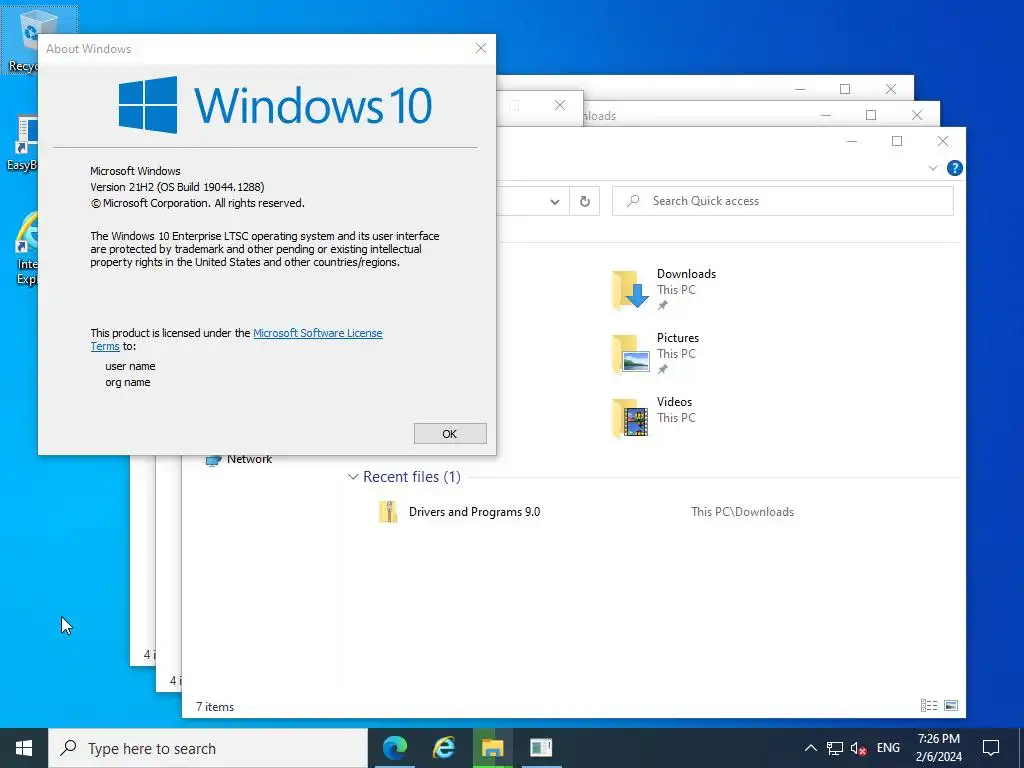Viewport: 1024px width, 768px height.
Task: Select 'This PC\Downloads' path text
Action: pyautogui.click(x=743, y=512)
